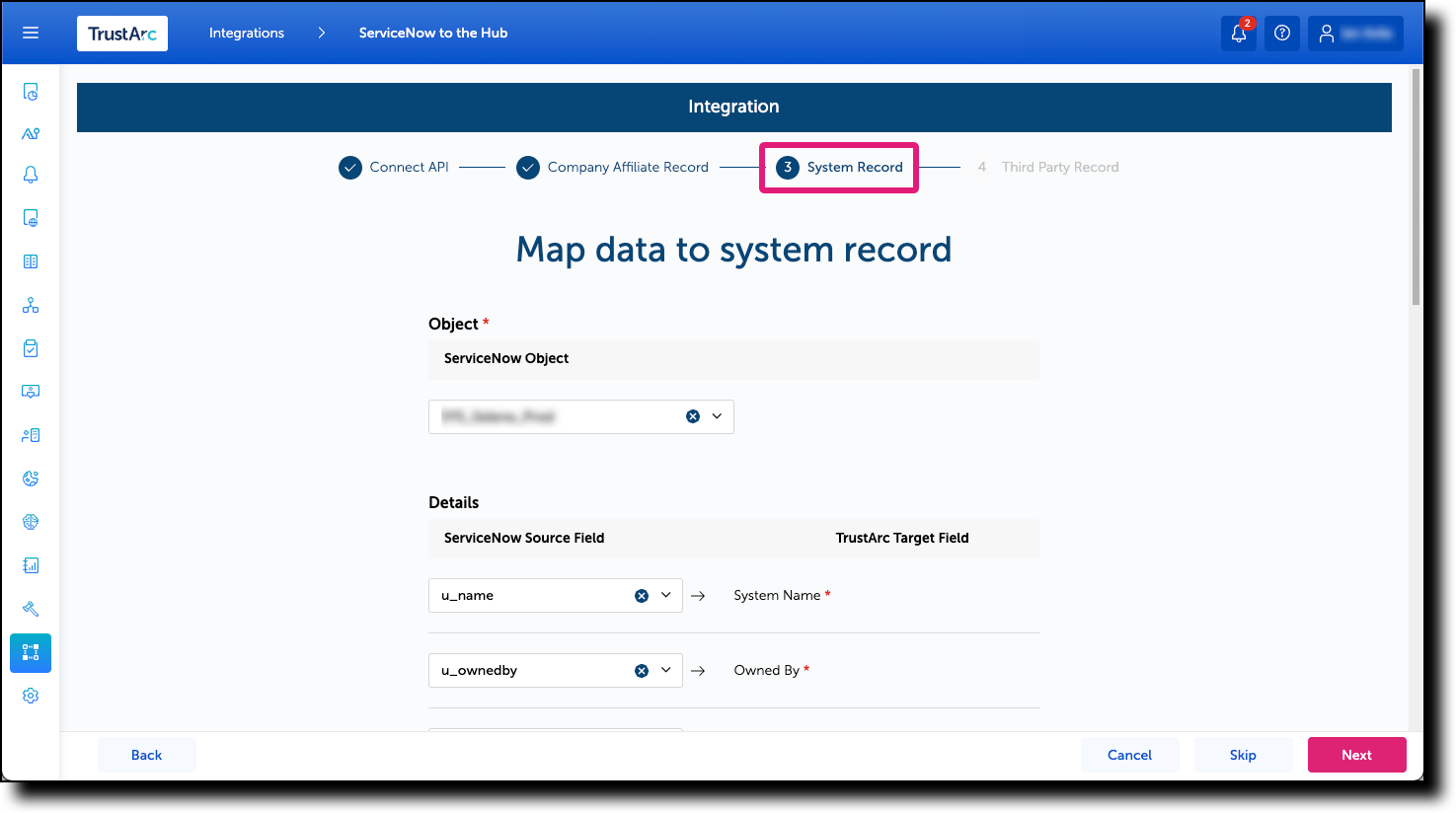Click the Next button
1456x813 pixels.
(1356, 754)
